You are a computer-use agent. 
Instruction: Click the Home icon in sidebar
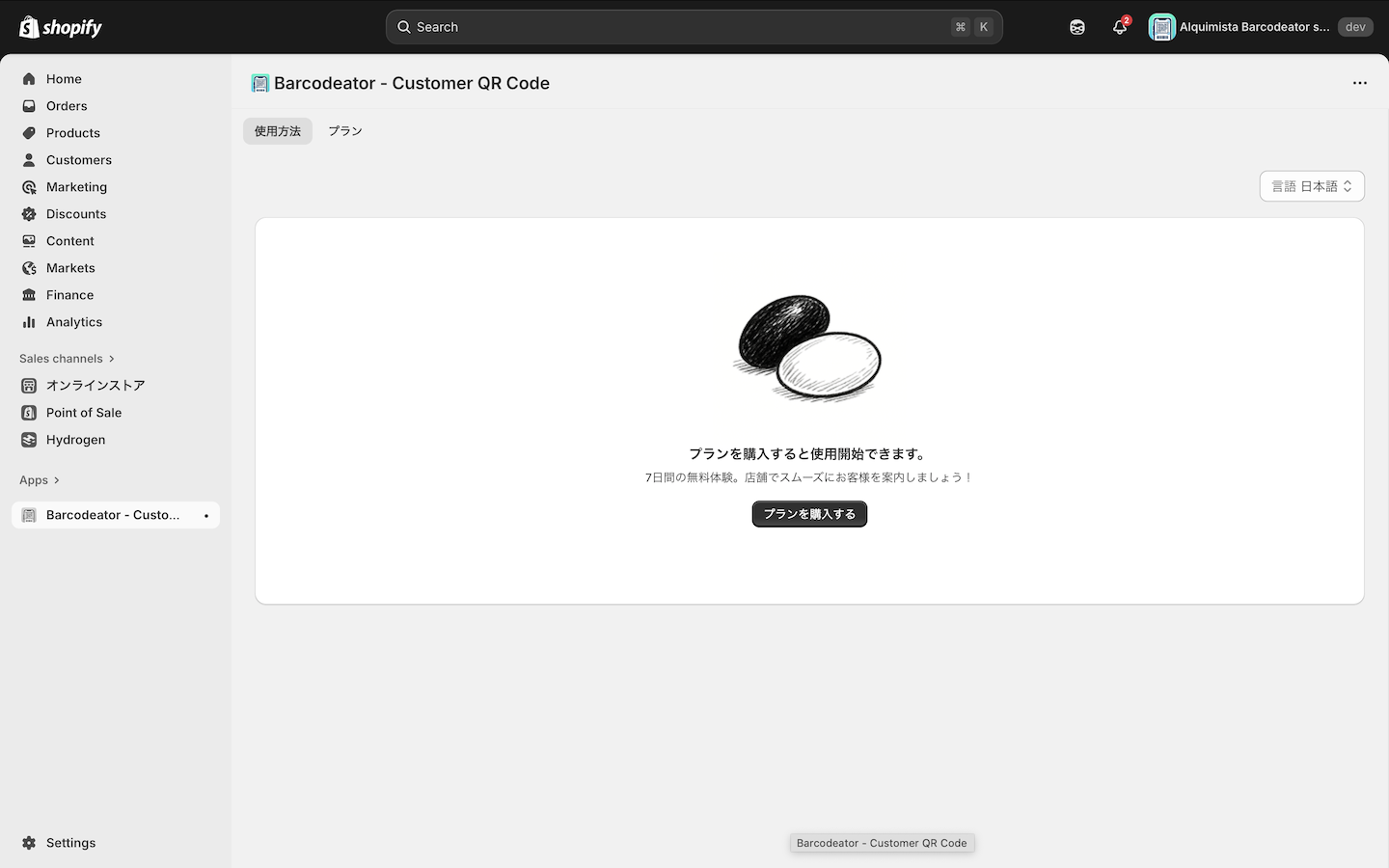[29, 79]
